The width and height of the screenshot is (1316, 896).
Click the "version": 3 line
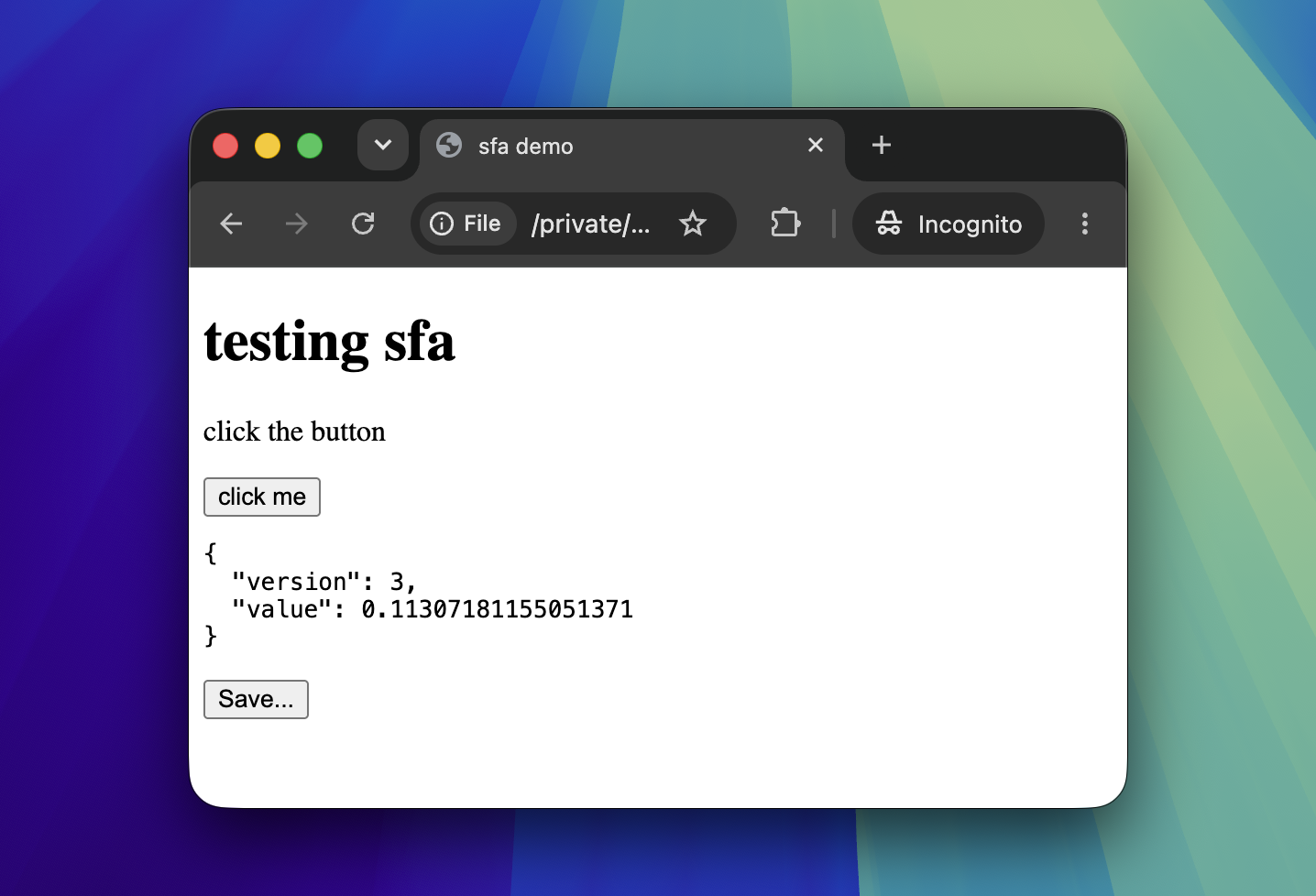324,582
